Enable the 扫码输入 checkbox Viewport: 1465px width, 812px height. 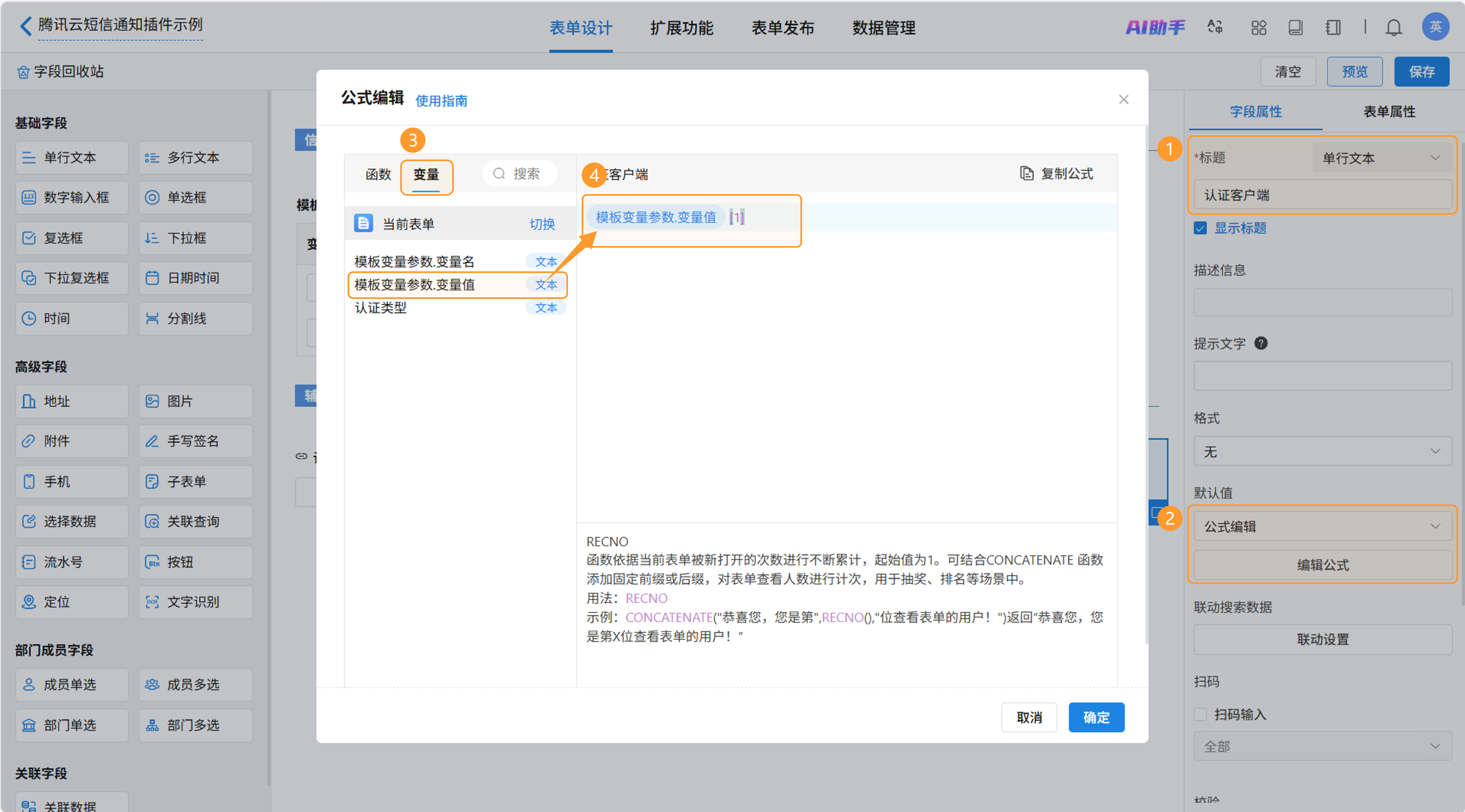(x=1200, y=714)
